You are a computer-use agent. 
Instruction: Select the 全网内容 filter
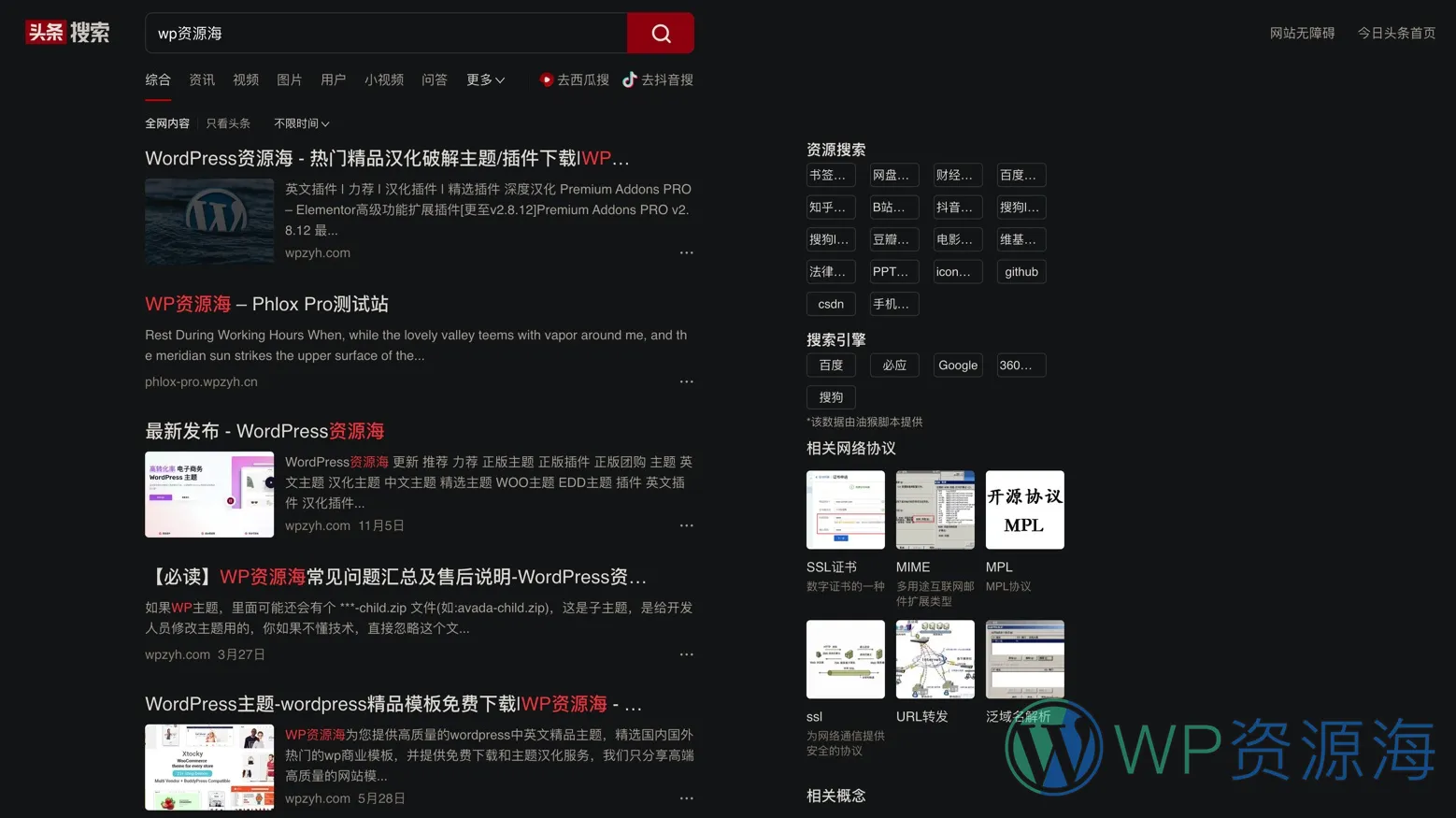[167, 123]
